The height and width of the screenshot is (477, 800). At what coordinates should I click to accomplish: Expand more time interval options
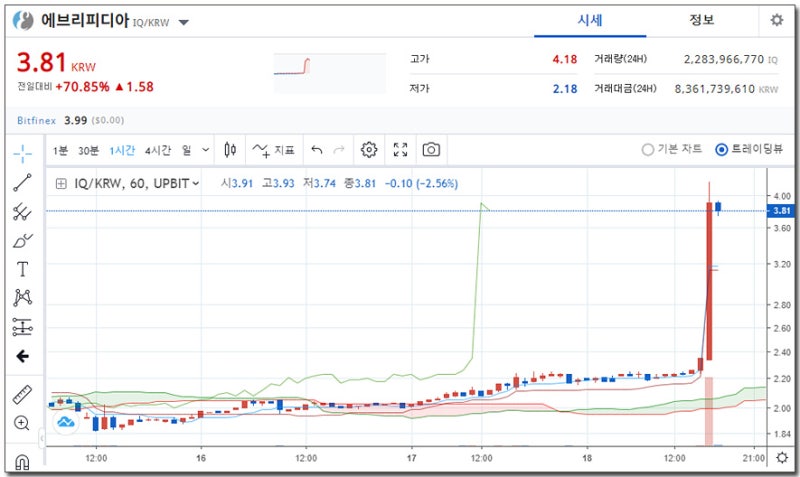tap(205, 150)
